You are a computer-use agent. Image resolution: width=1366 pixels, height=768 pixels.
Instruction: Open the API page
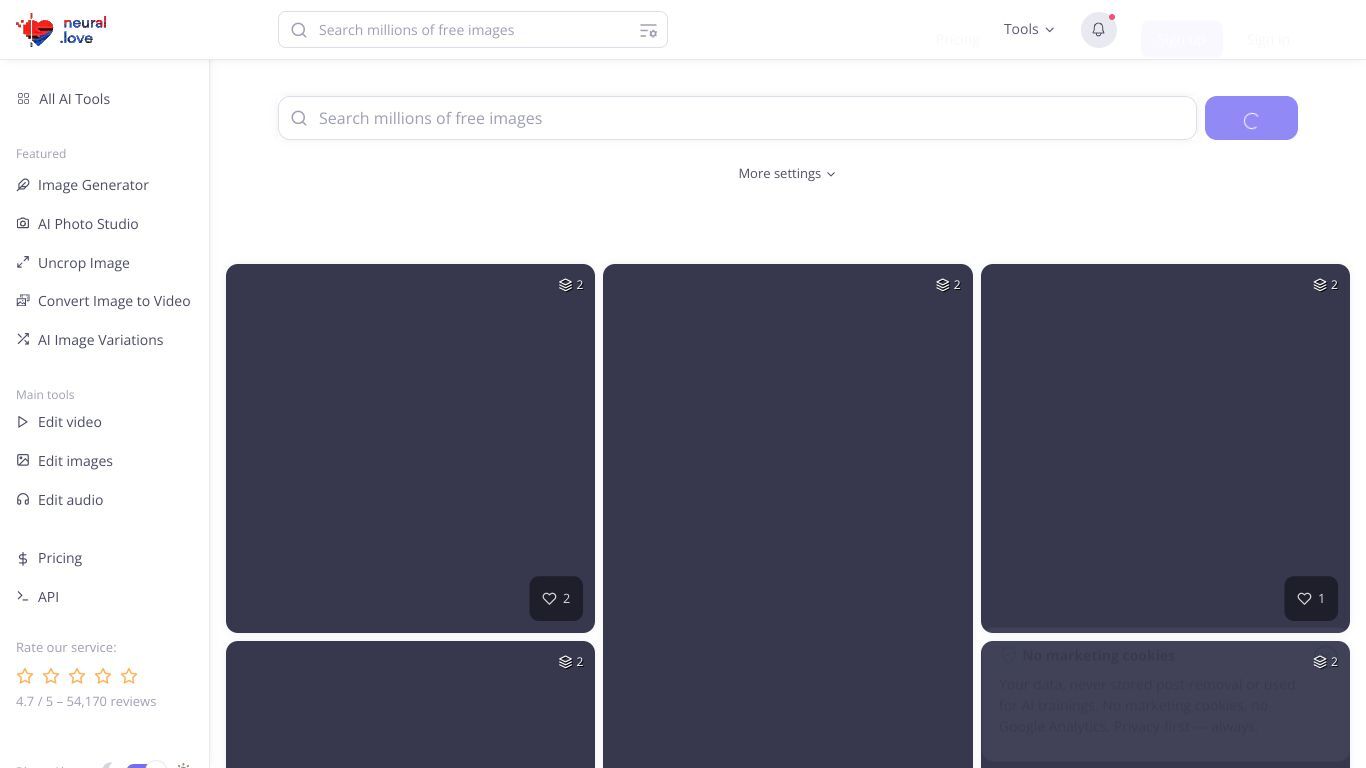[38, 597]
